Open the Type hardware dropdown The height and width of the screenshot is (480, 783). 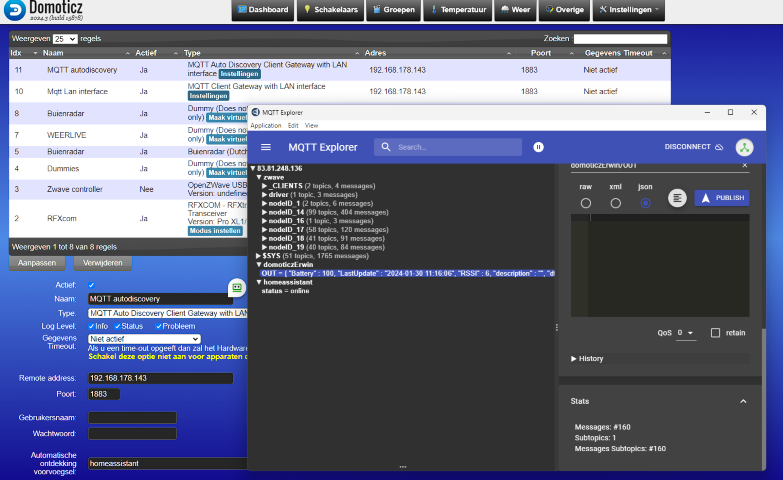pyautogui.click(x=168, y=313)
